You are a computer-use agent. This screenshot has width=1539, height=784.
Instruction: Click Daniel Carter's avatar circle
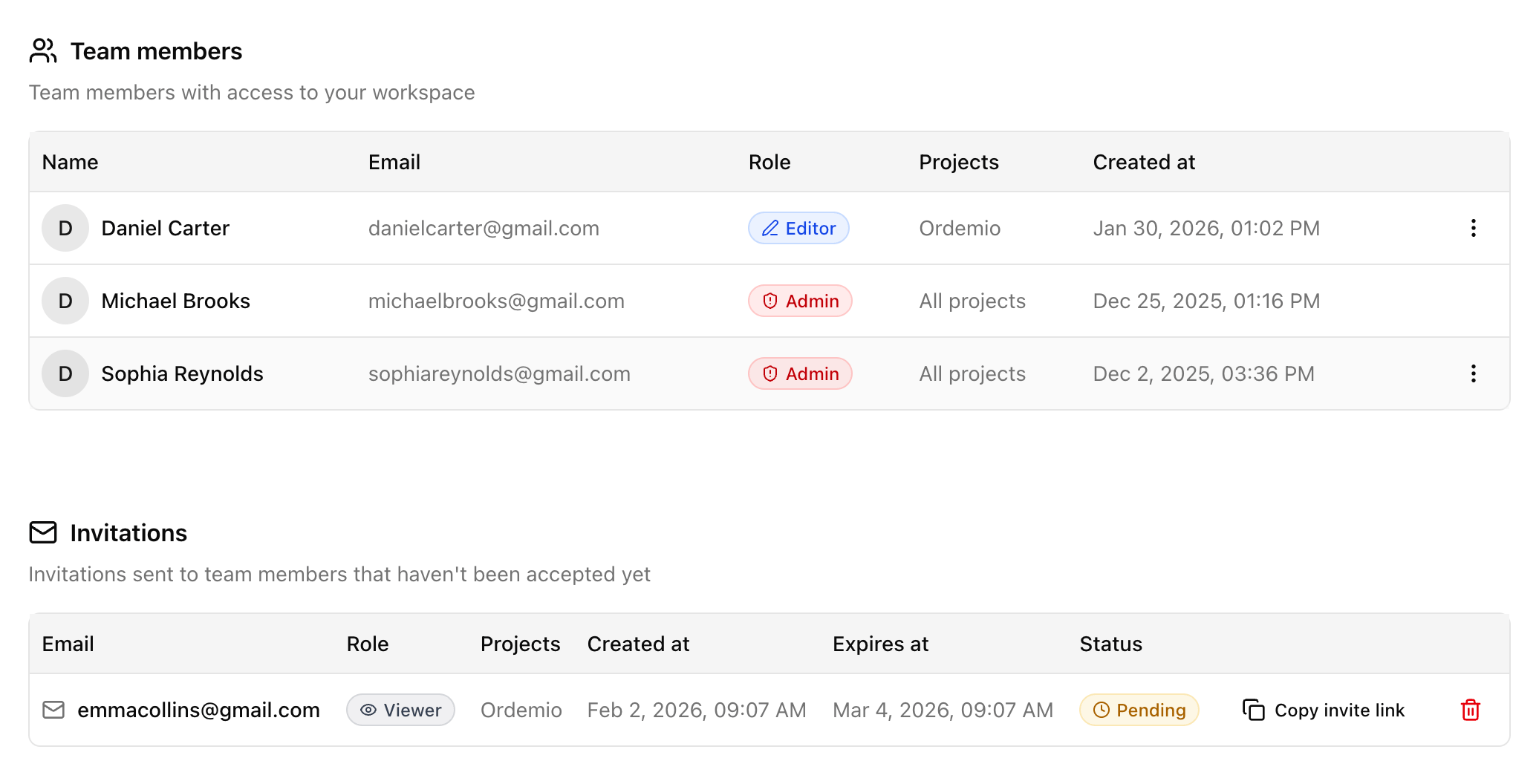pos(65,228)
